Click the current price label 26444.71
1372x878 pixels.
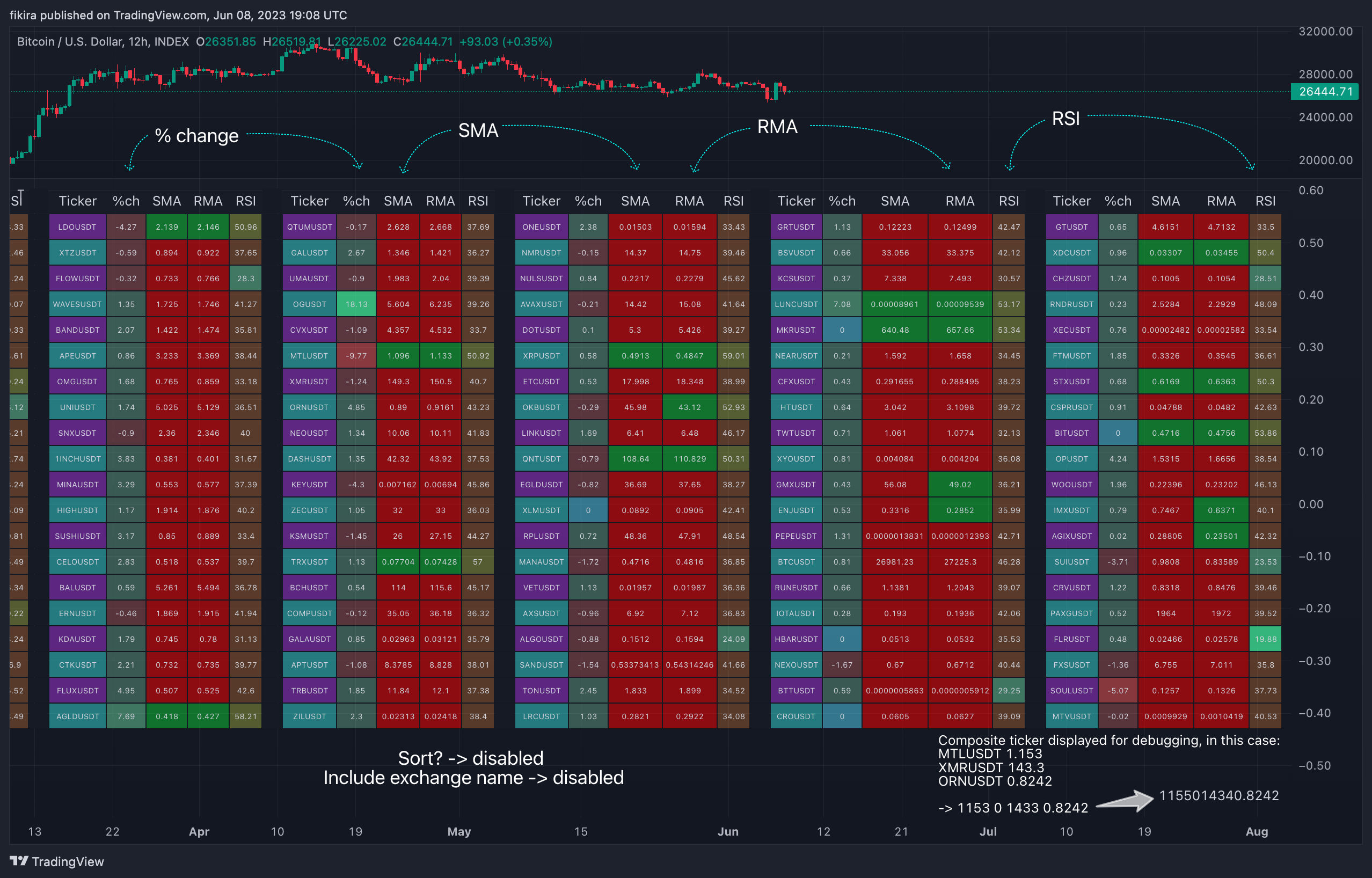coord(1325,91)
